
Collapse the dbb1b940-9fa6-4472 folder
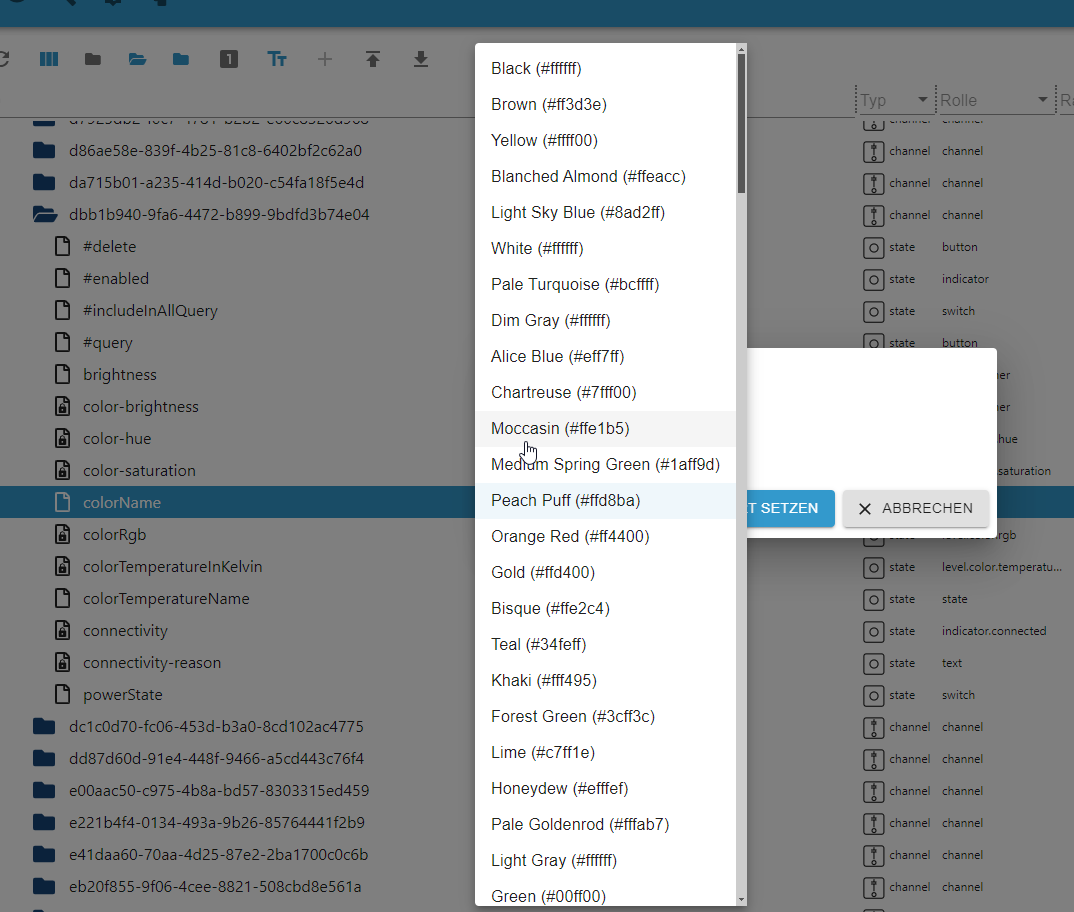pyautogui.click(x=44, y=215)
